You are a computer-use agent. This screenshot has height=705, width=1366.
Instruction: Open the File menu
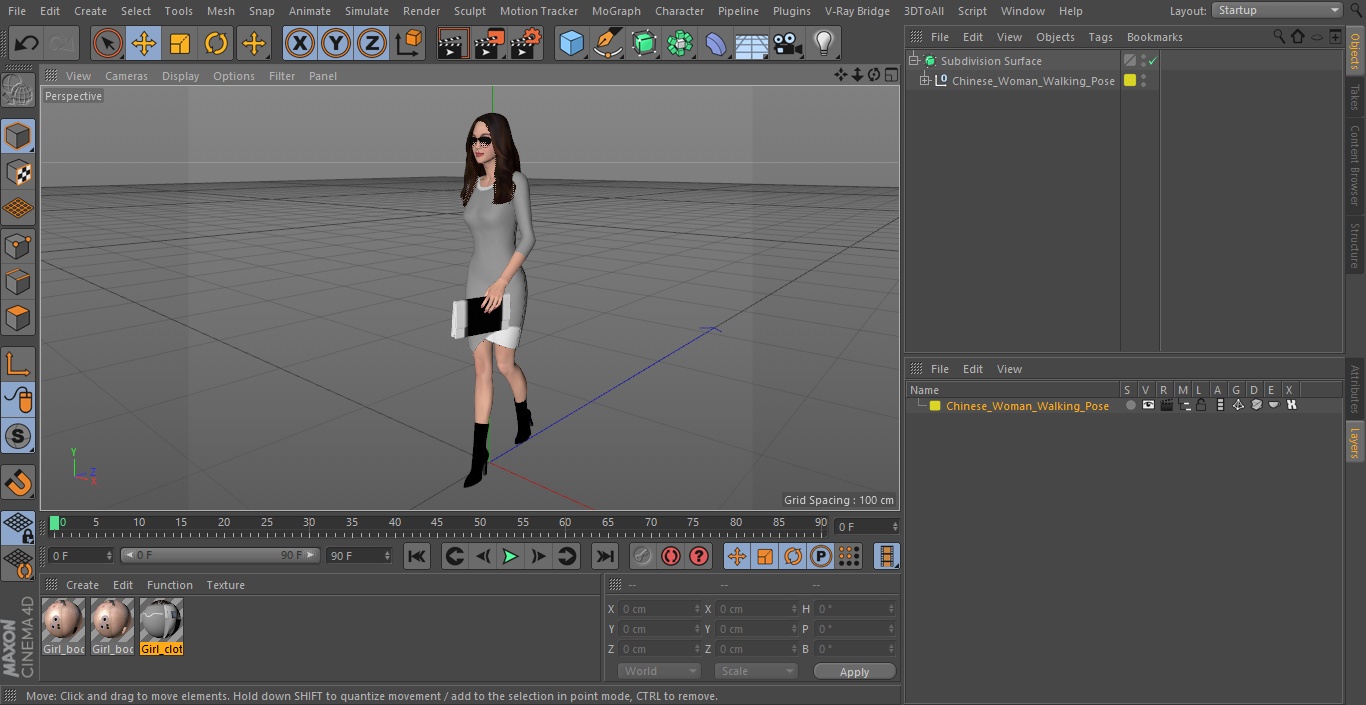click(x=17, y=11)
